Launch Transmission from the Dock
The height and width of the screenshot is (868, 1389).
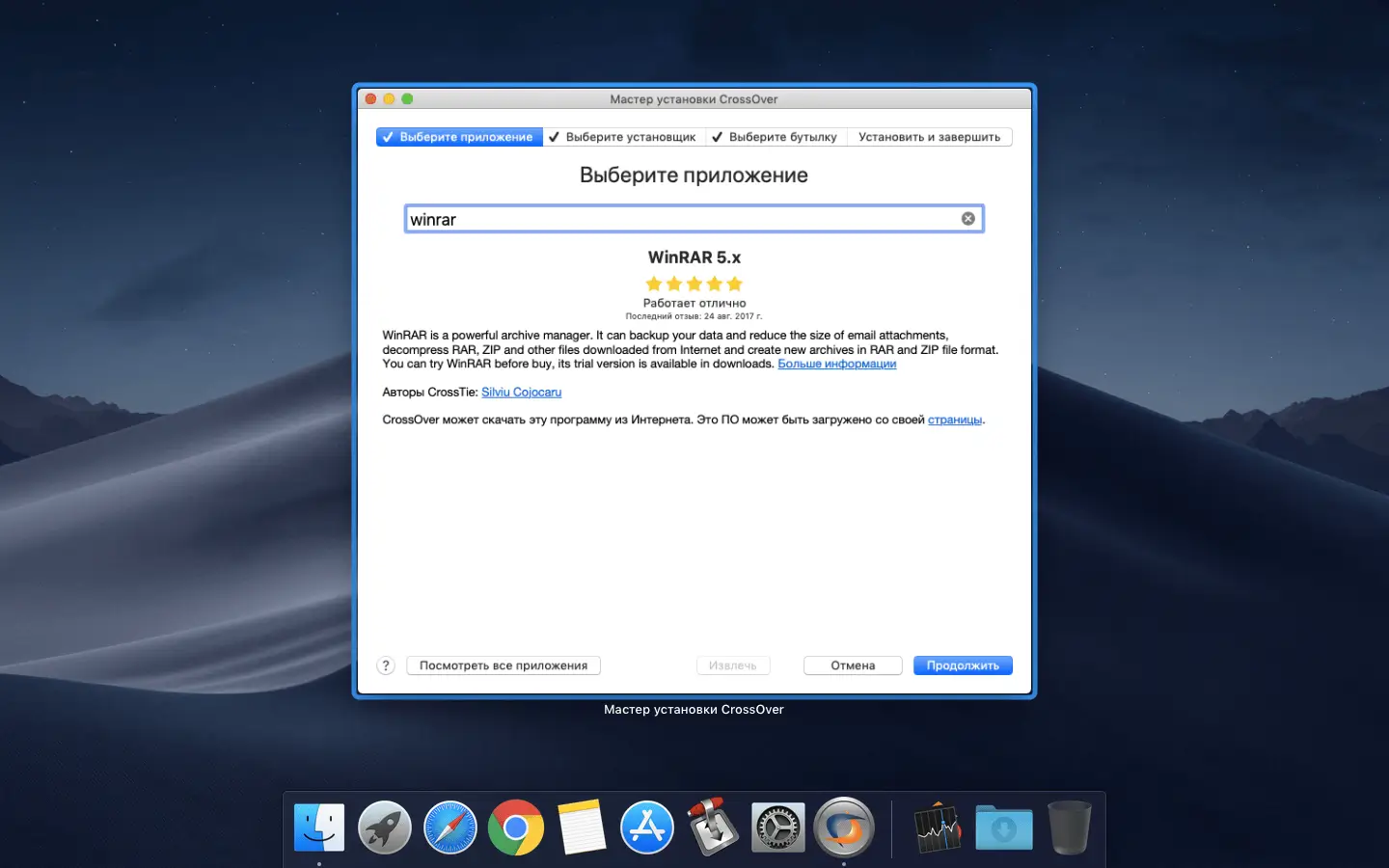713,827
